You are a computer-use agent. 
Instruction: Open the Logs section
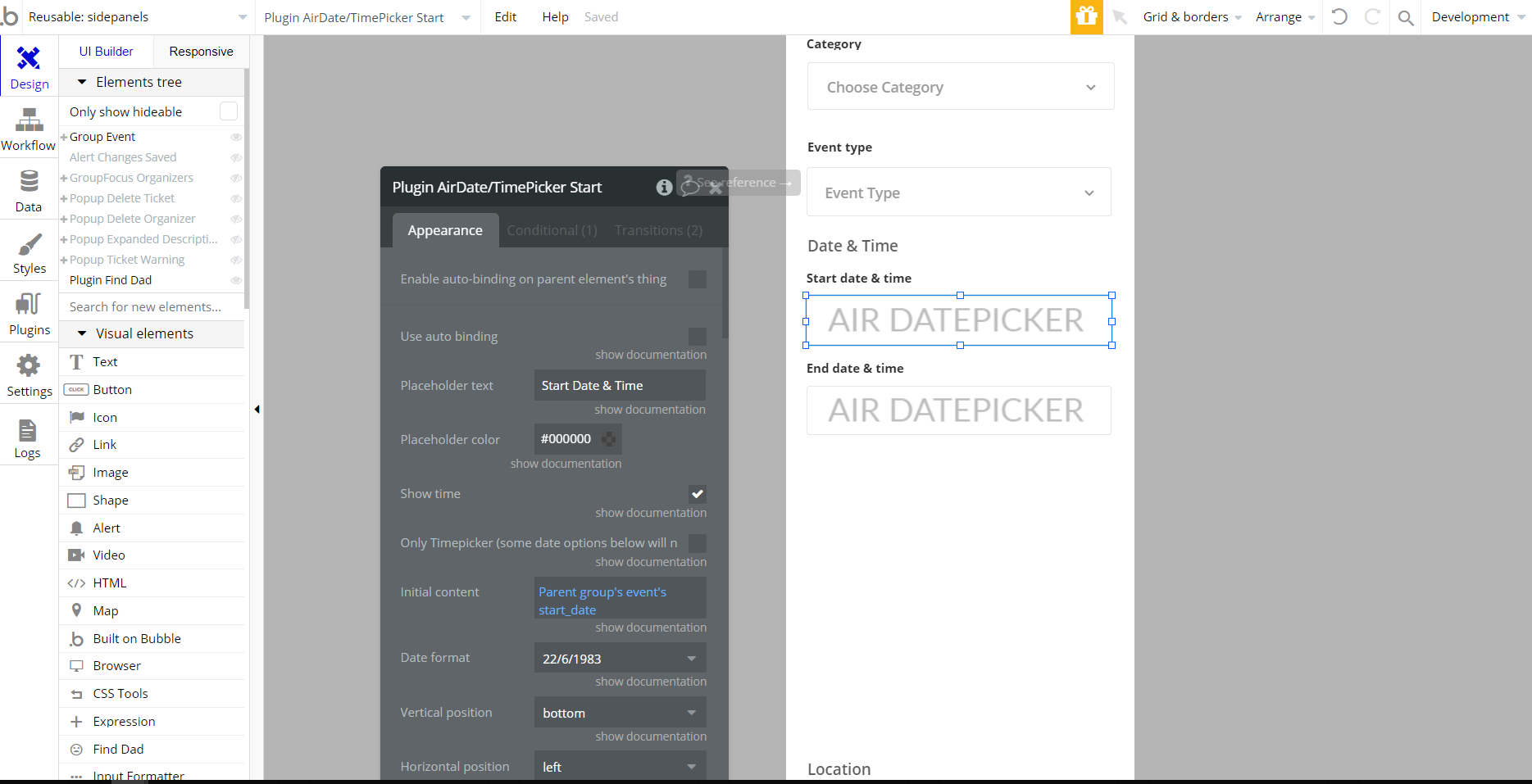27,438
